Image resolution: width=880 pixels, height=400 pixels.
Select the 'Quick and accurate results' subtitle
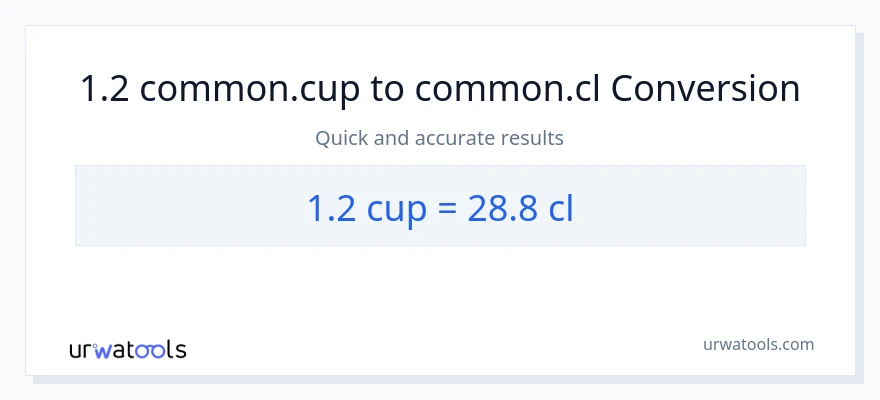[440, 138]
